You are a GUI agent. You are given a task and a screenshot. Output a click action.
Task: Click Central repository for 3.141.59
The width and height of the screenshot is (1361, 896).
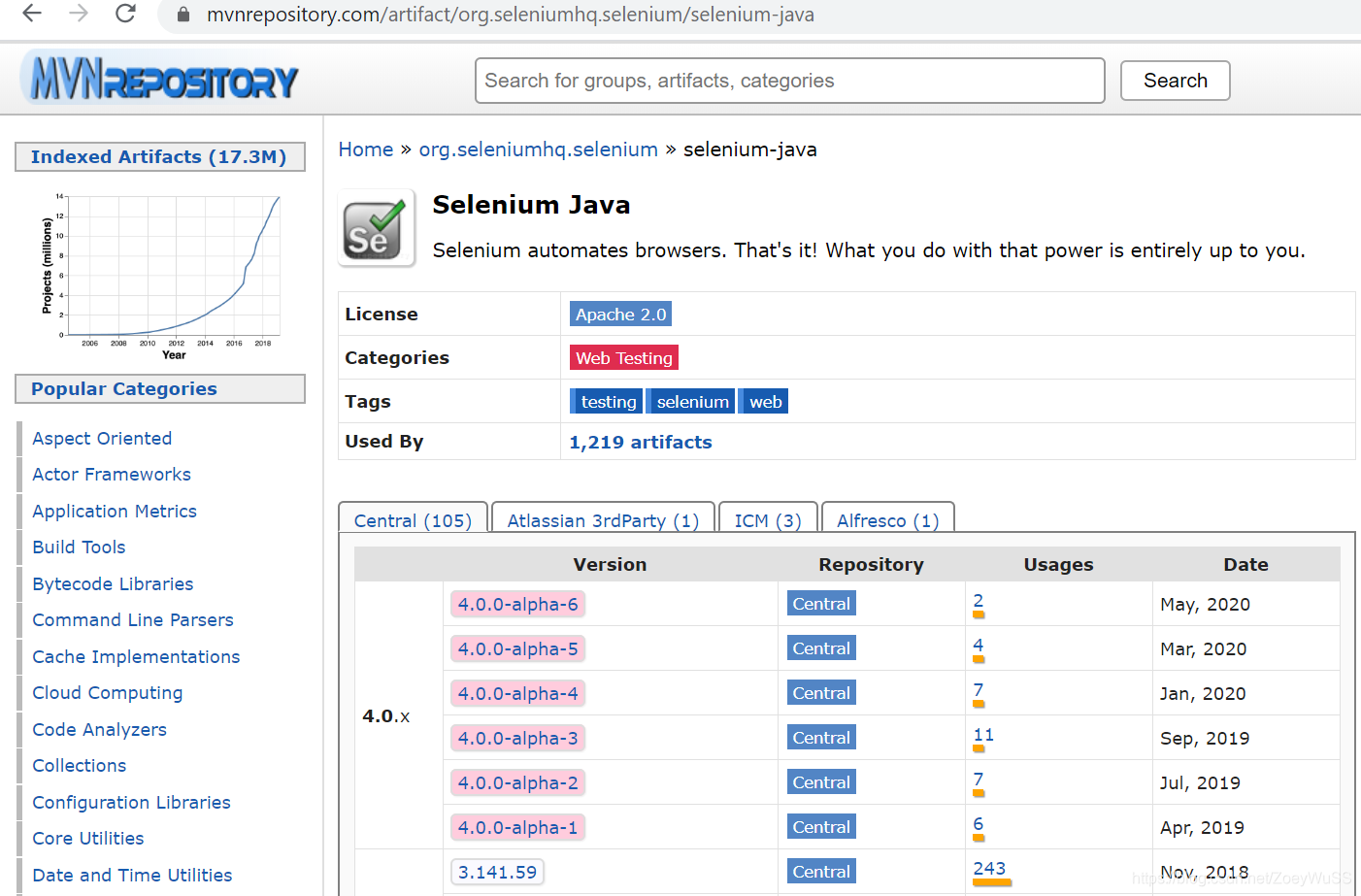coord(821,872)
